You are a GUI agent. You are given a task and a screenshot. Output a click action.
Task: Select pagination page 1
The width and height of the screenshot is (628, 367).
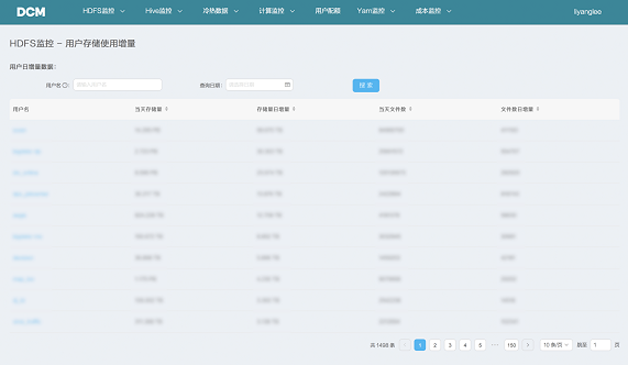(x=420, y=345)
